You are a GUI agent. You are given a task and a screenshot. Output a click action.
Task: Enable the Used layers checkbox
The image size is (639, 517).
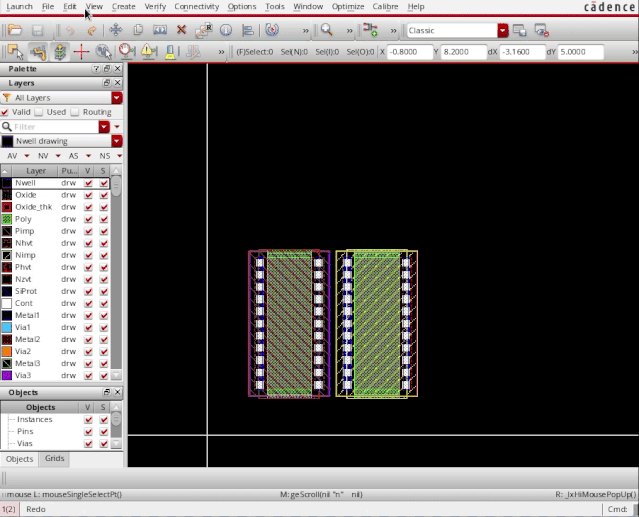pos(39,112)
